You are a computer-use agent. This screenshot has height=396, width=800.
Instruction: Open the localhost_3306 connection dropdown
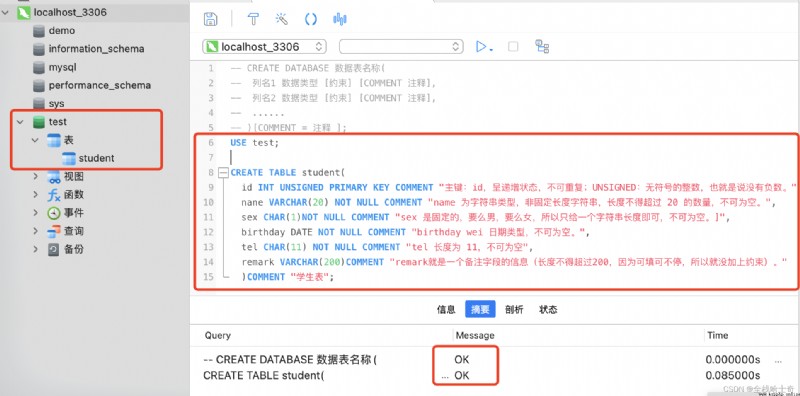coord(264,47)
